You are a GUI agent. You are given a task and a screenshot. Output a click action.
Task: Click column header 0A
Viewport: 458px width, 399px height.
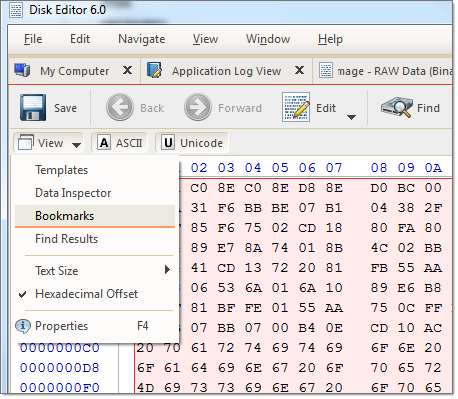[x=433, y=167]
